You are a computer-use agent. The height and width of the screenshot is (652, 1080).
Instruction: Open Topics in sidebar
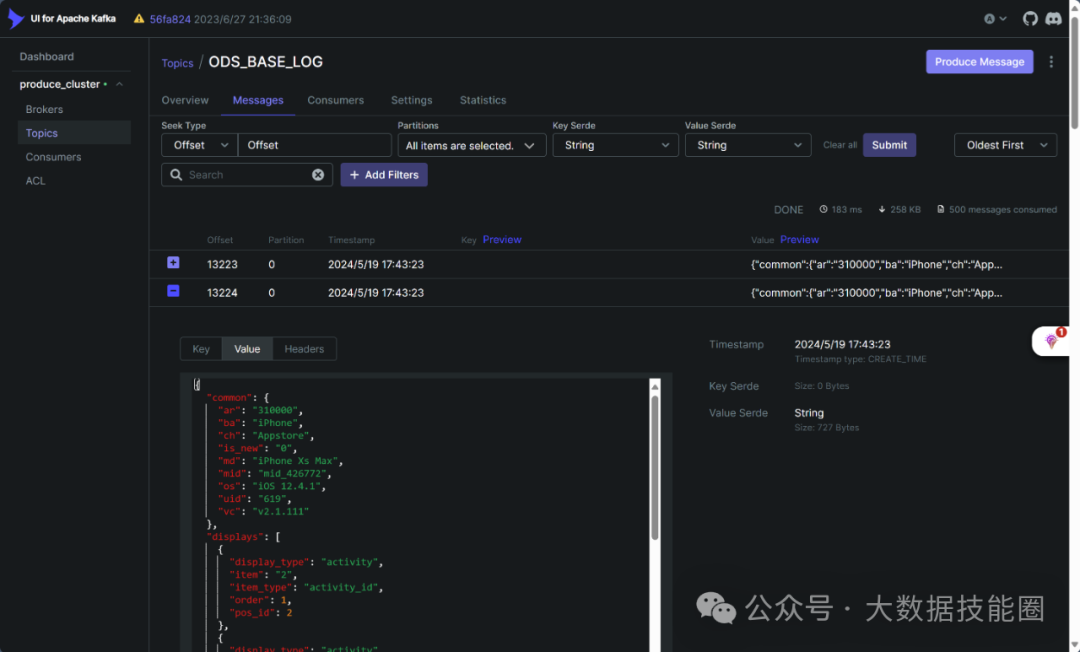coord(74,133)
